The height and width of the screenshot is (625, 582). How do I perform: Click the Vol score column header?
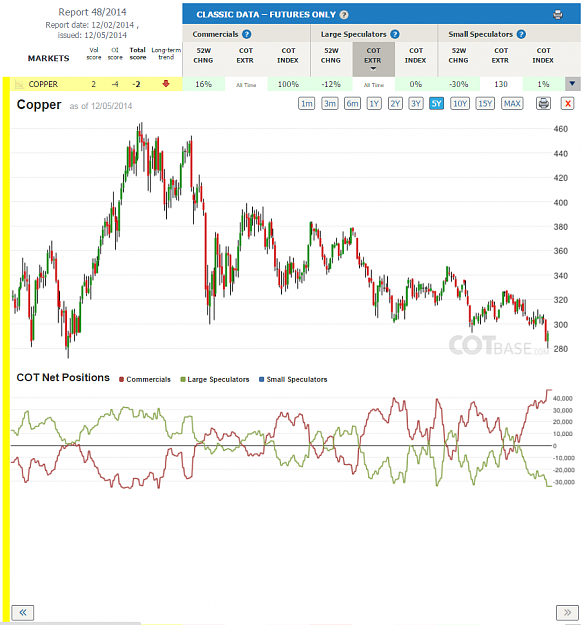coord(94,54)
